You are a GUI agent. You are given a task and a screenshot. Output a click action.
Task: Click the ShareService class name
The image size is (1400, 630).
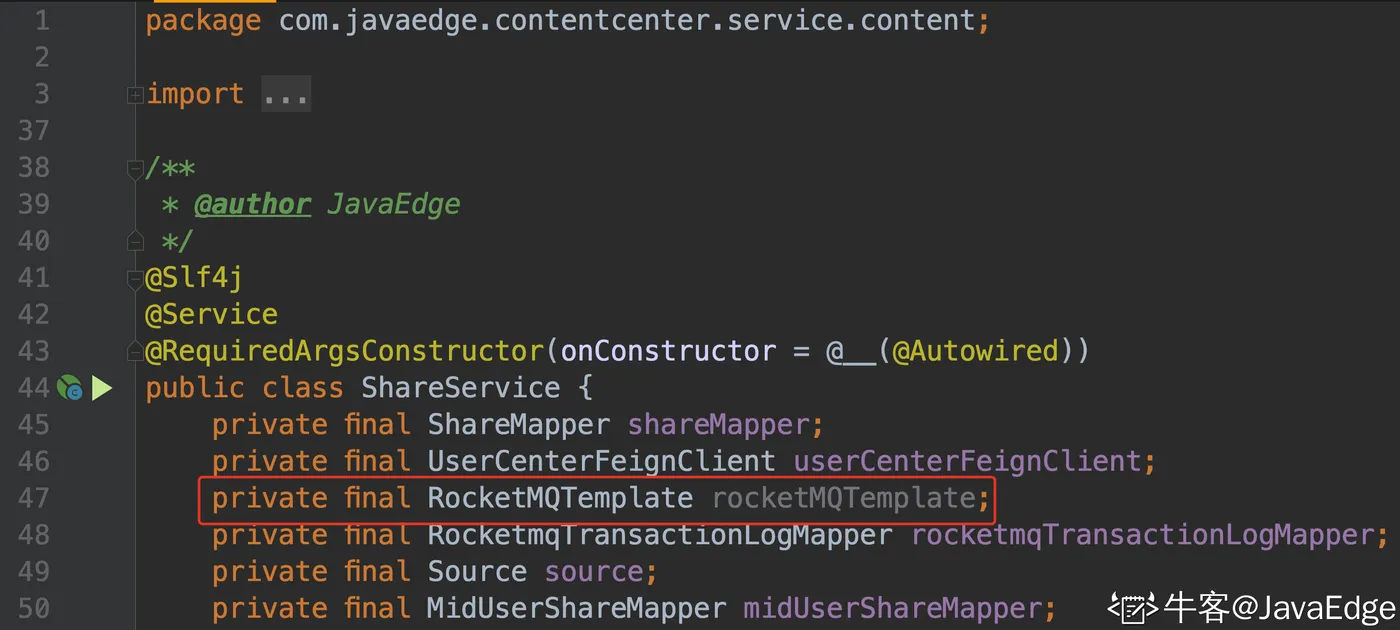[x=460, y=388]
